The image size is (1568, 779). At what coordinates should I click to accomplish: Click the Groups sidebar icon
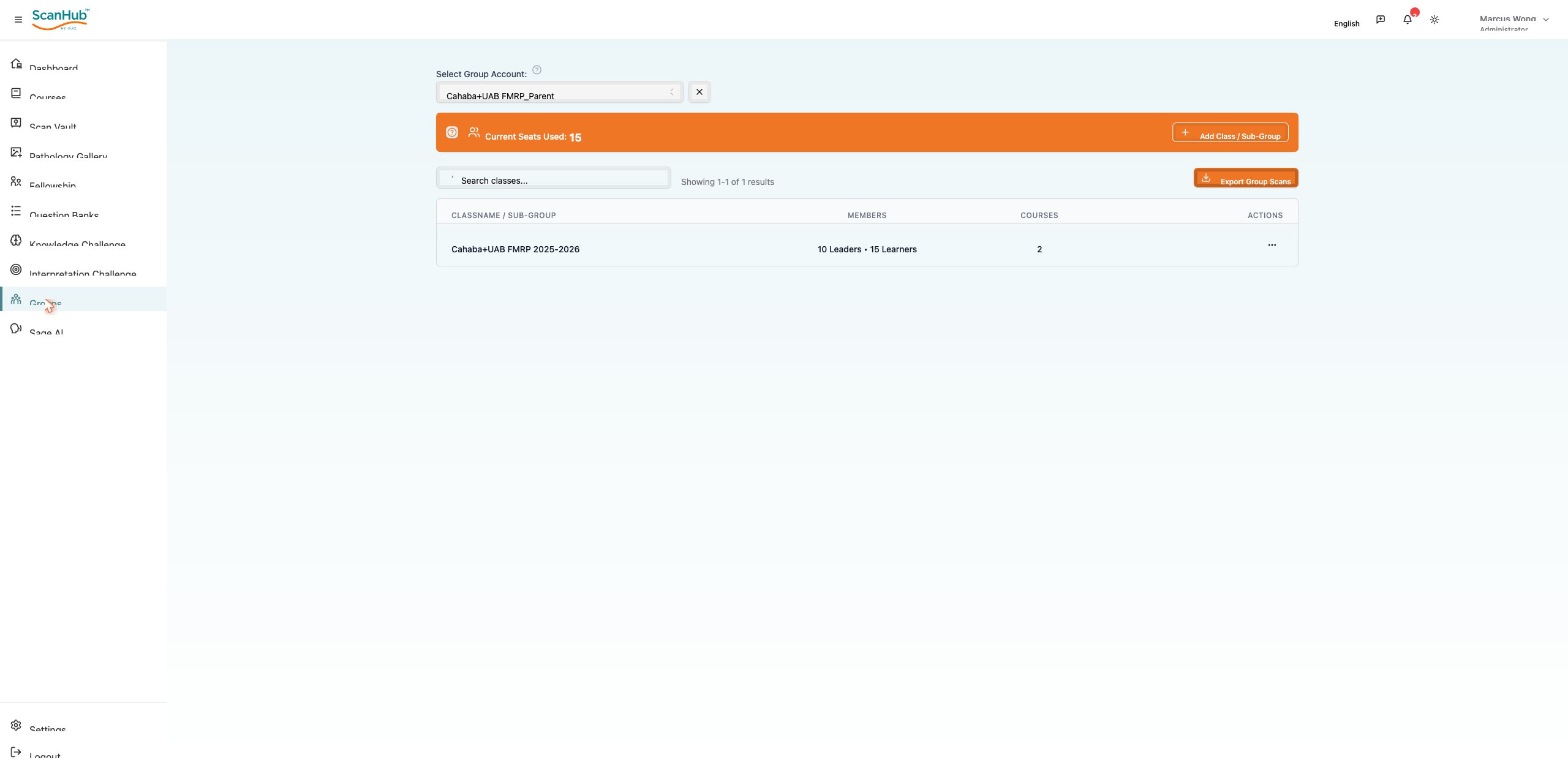17,299
